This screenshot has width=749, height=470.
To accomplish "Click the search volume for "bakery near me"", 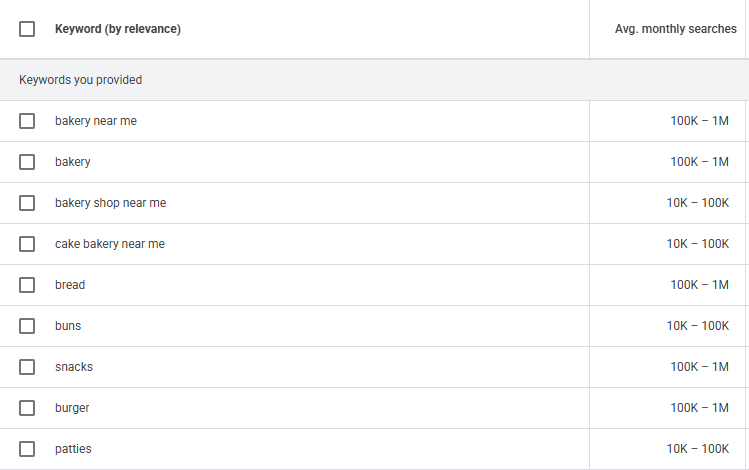I will [x=699, y=121].
